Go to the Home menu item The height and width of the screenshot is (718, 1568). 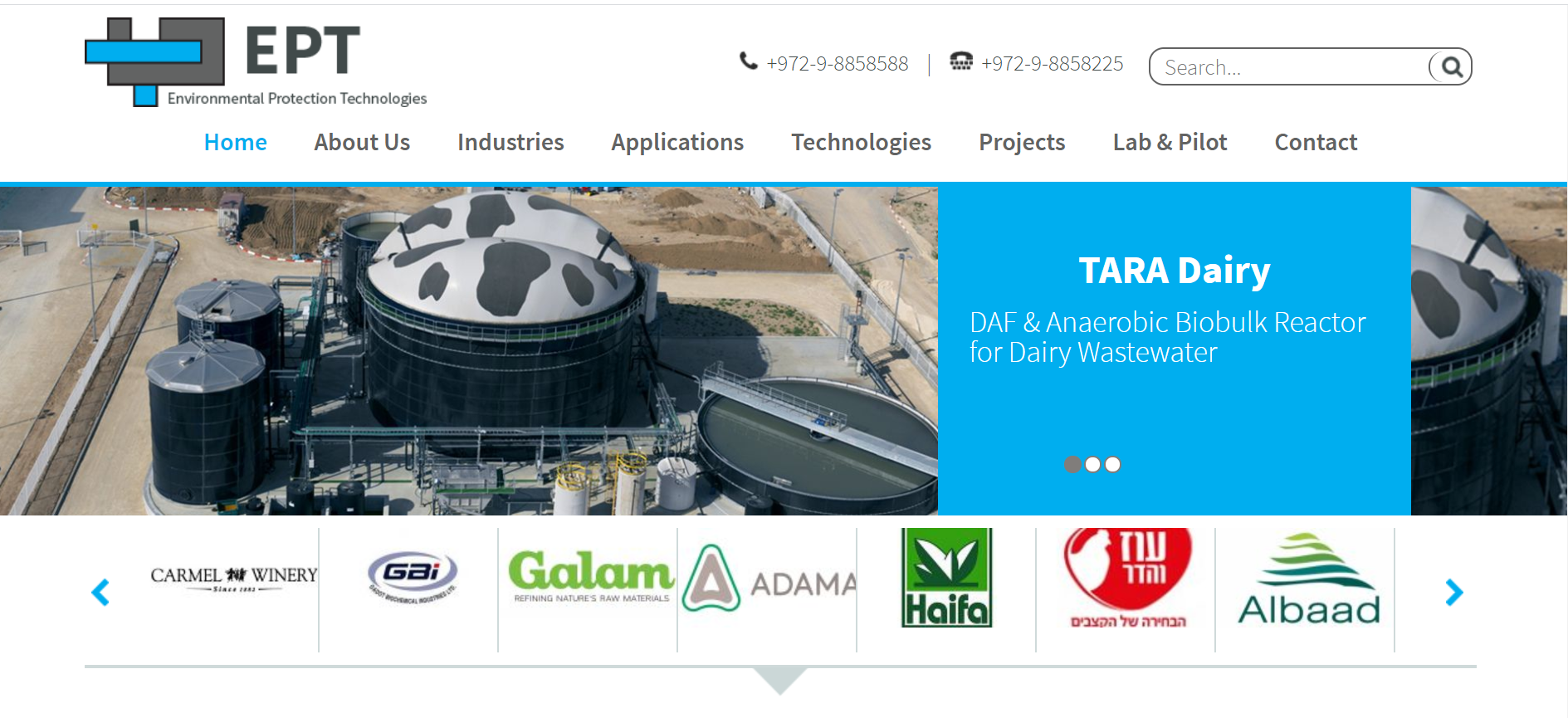click(x=236, y=142)
